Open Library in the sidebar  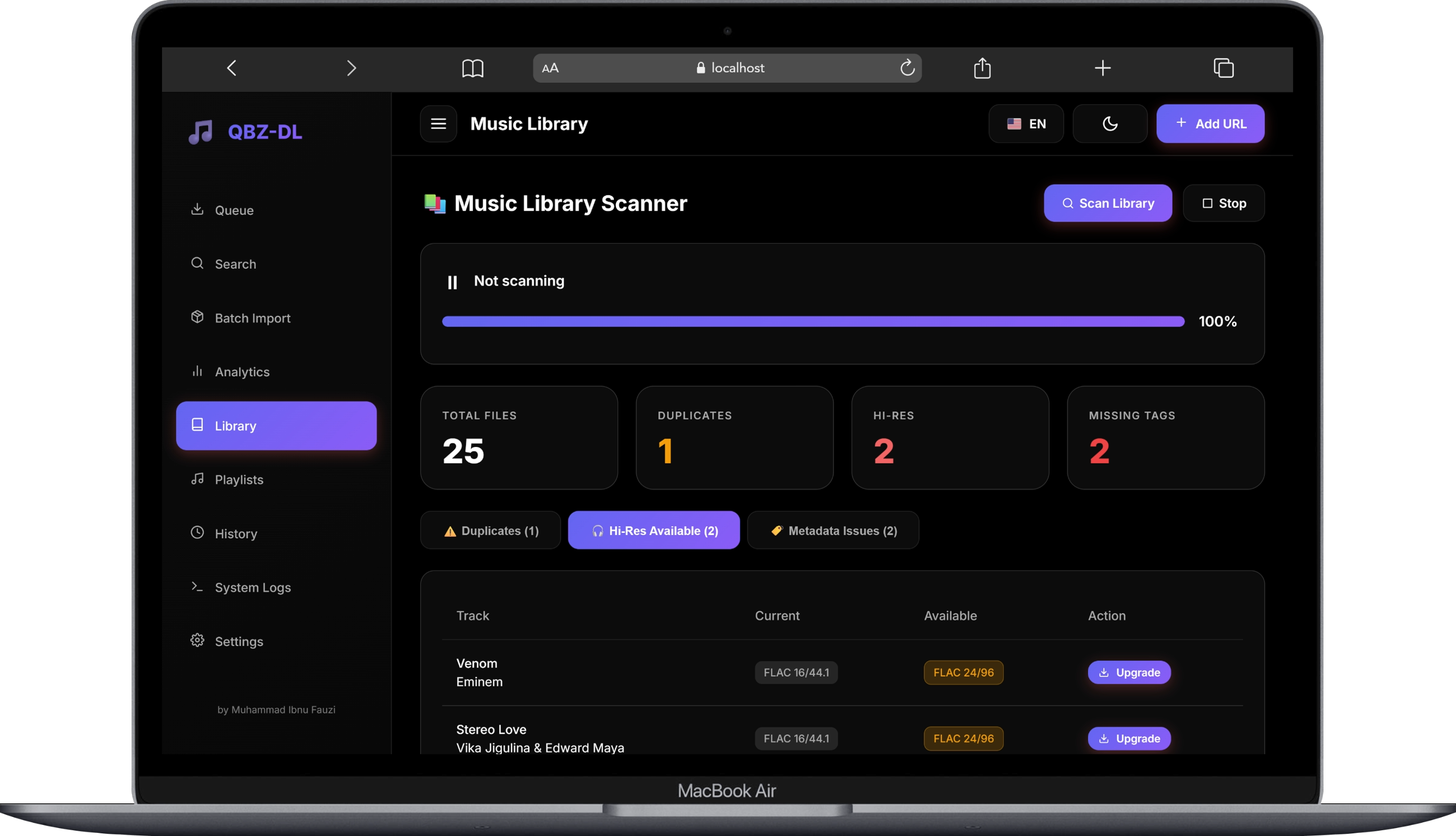point(276,426)
